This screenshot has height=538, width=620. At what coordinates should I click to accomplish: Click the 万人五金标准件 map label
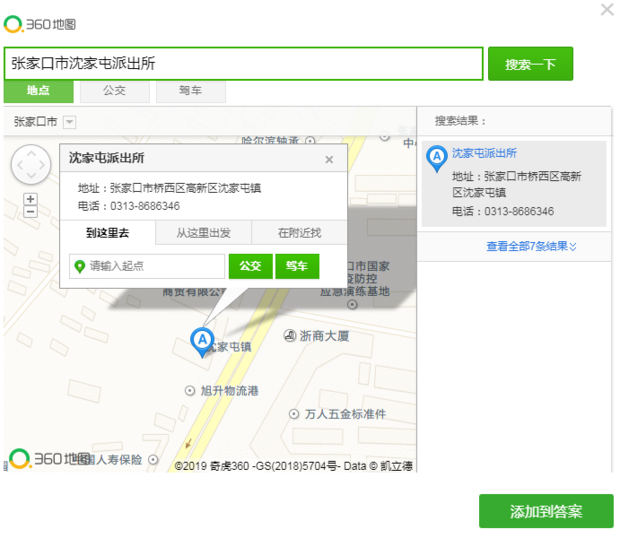tap(345, 414)
